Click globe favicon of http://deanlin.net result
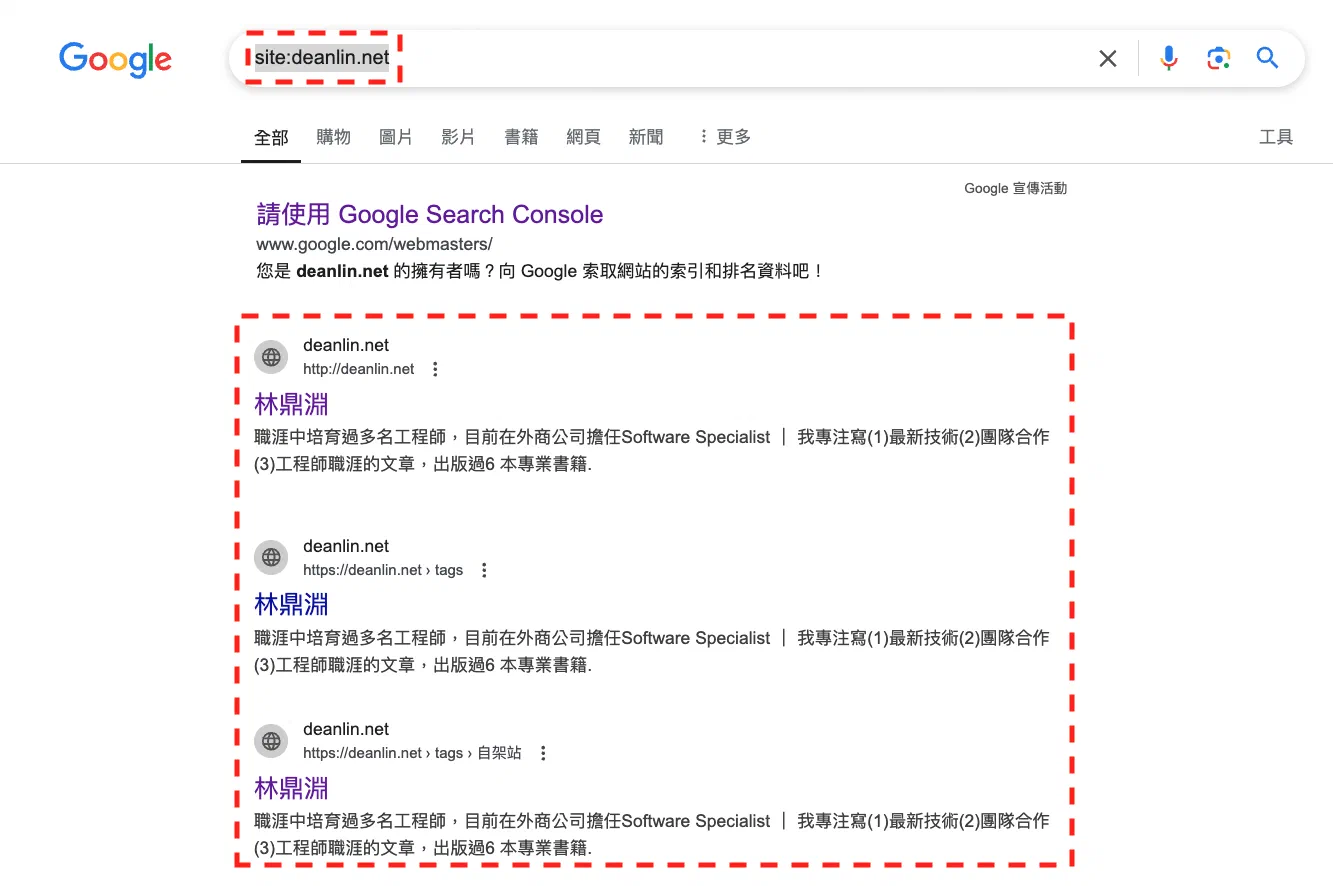The image size is (1333, 886). pos(271,357)
